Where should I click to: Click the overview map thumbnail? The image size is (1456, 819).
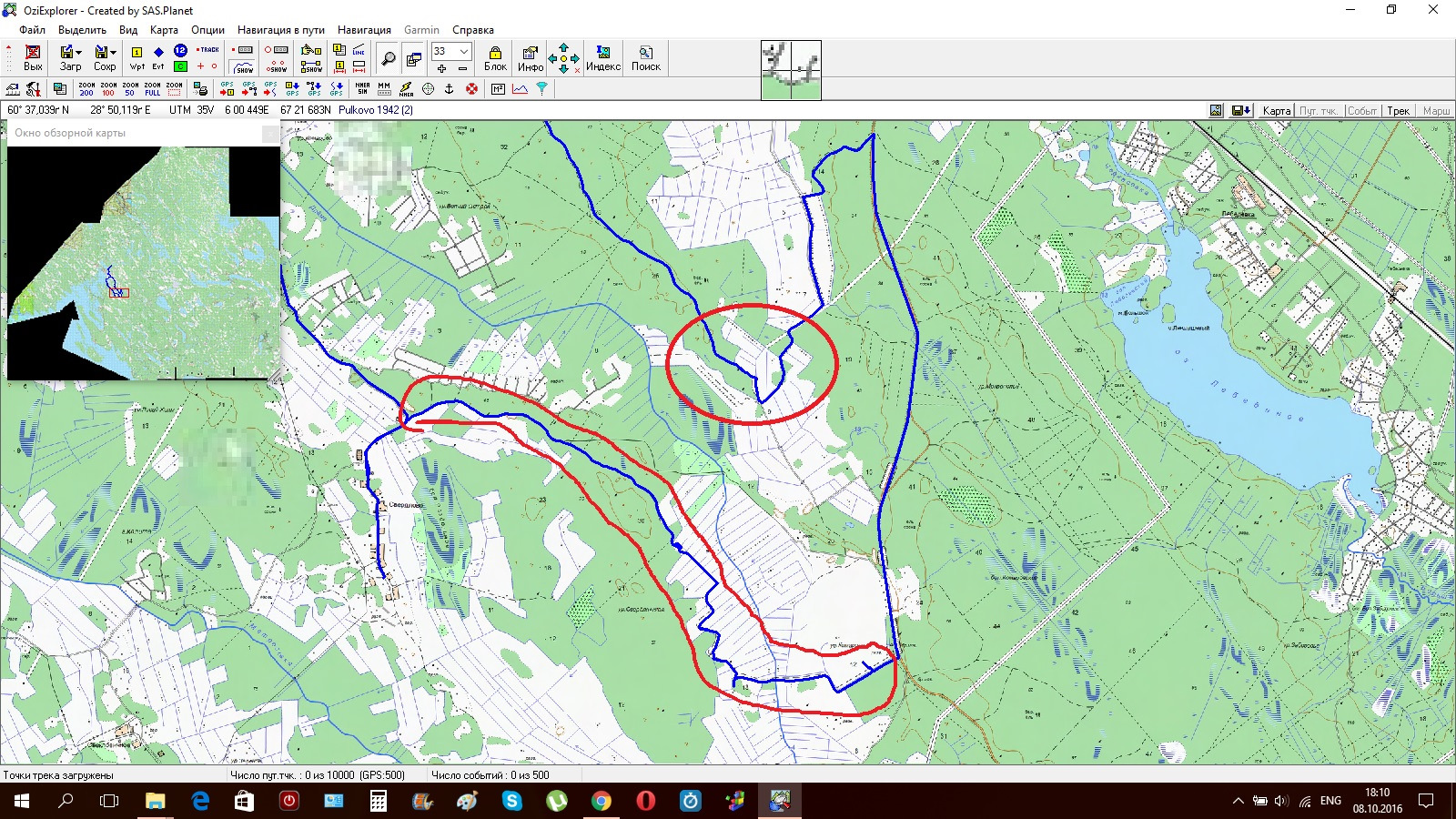coord(144,263)
